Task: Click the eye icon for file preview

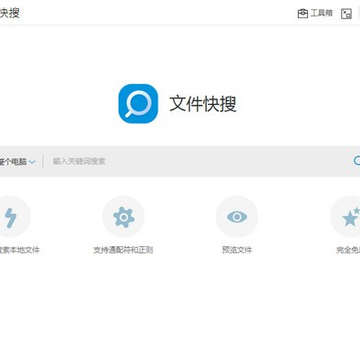Action: 237,217
